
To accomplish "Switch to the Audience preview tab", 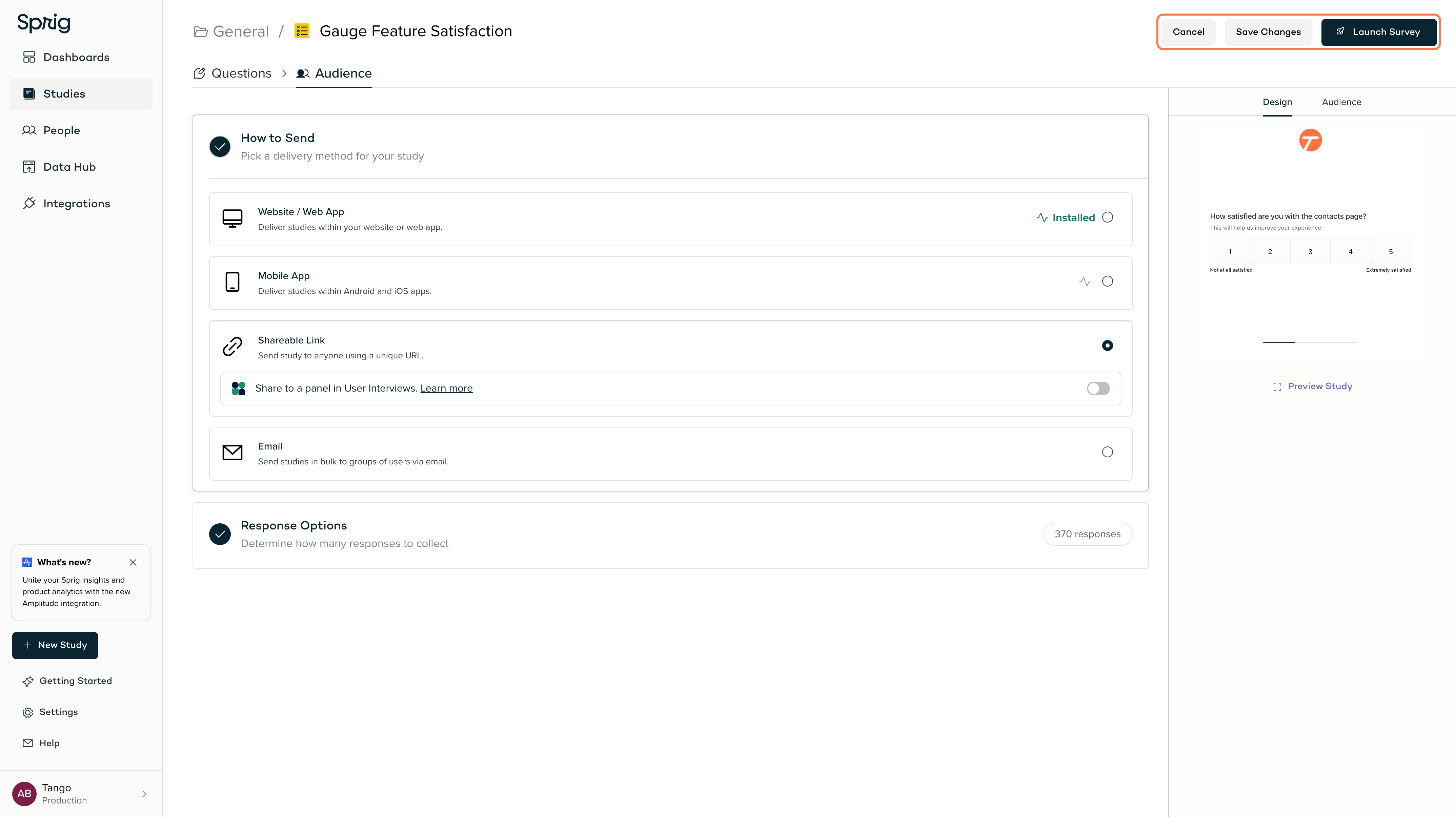I will [1341, 102].
